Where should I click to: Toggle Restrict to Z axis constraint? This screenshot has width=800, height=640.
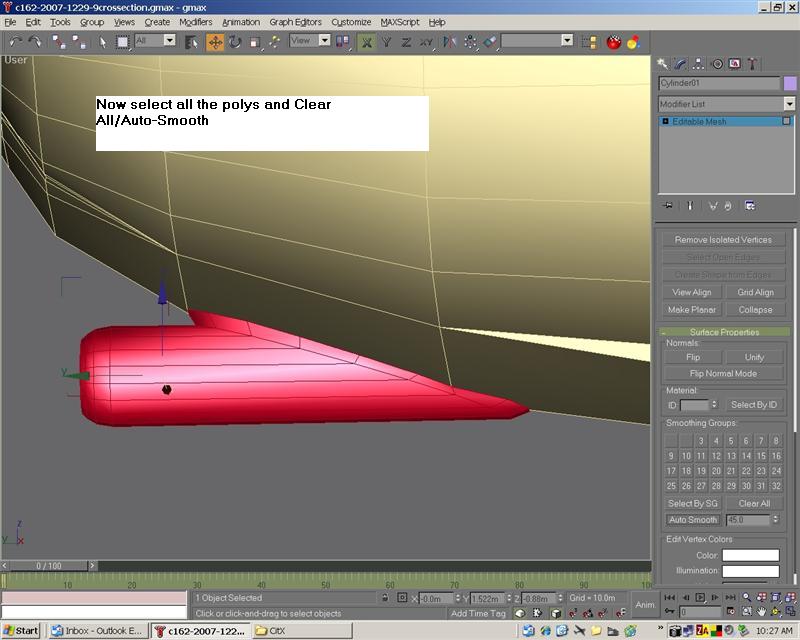pyautogui.click(x=406, y=42)
